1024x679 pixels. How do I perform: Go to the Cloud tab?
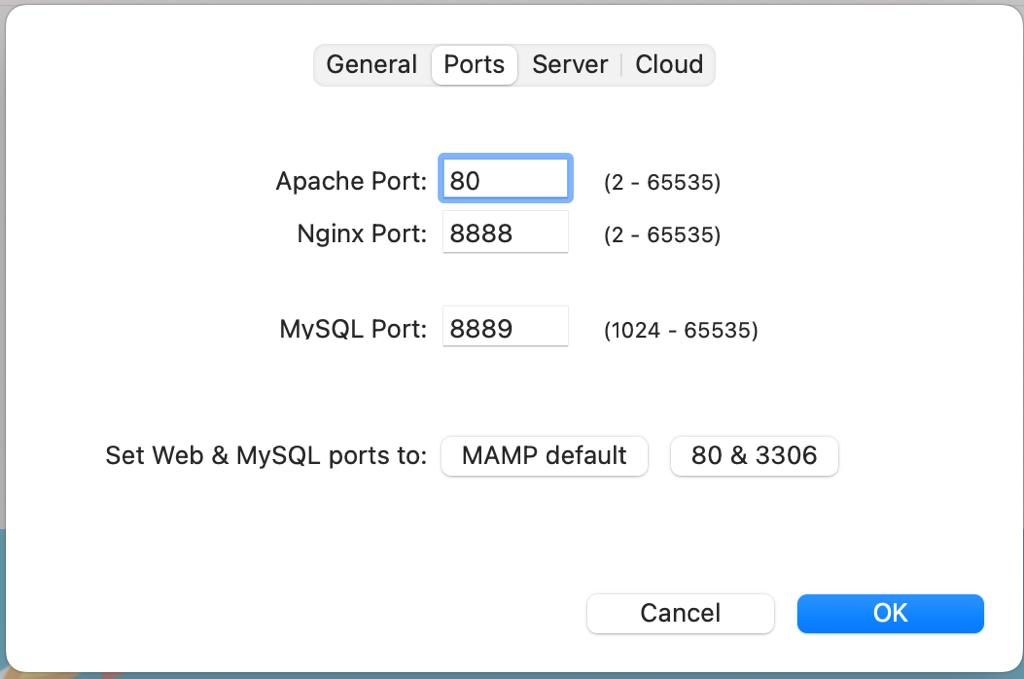point(669,65)
